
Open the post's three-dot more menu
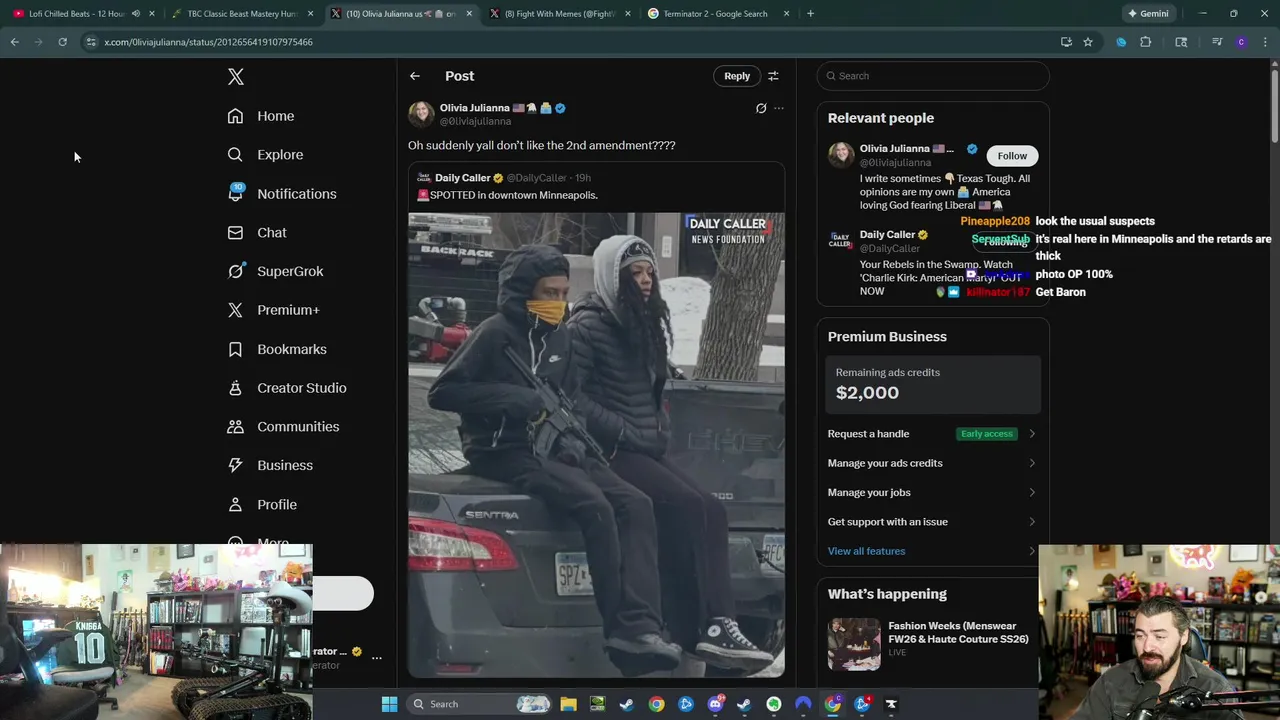[x=779, y=108]
